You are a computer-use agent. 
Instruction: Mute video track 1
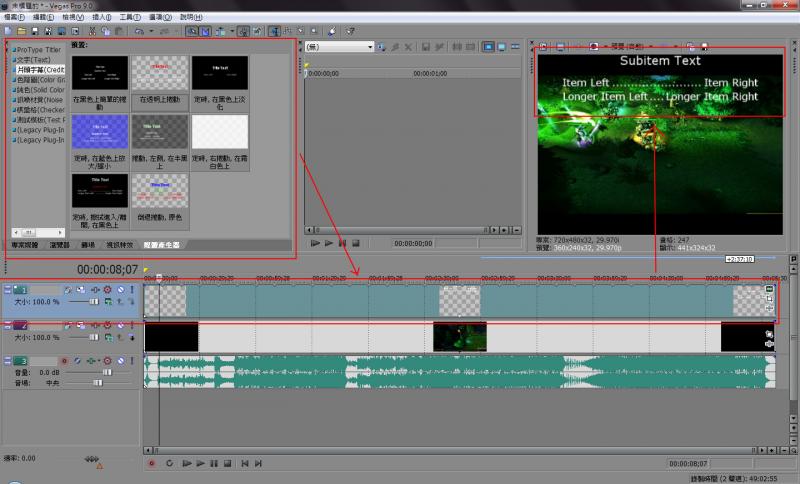click(x=119, y=289)
